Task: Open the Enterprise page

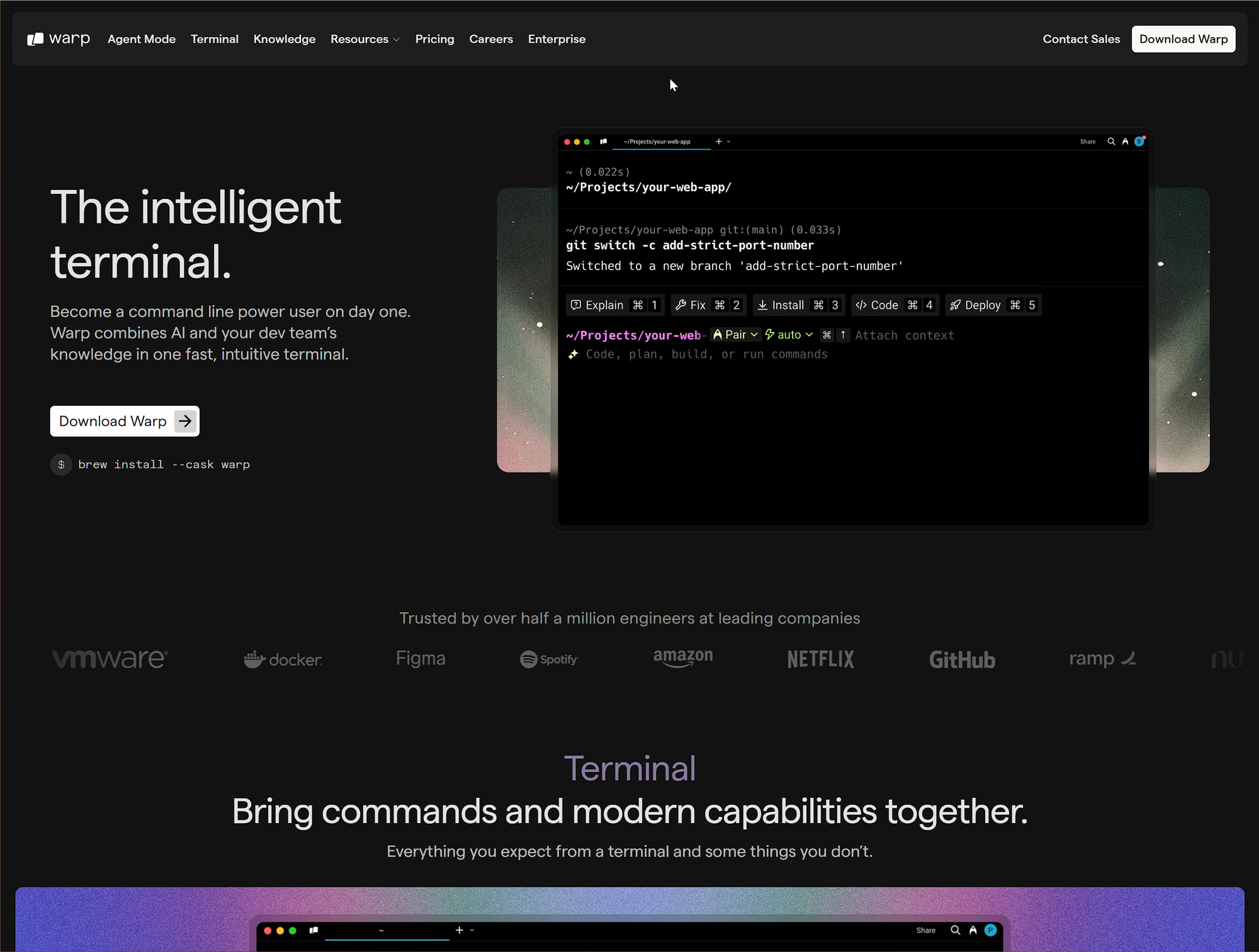Action: [556, 39]
